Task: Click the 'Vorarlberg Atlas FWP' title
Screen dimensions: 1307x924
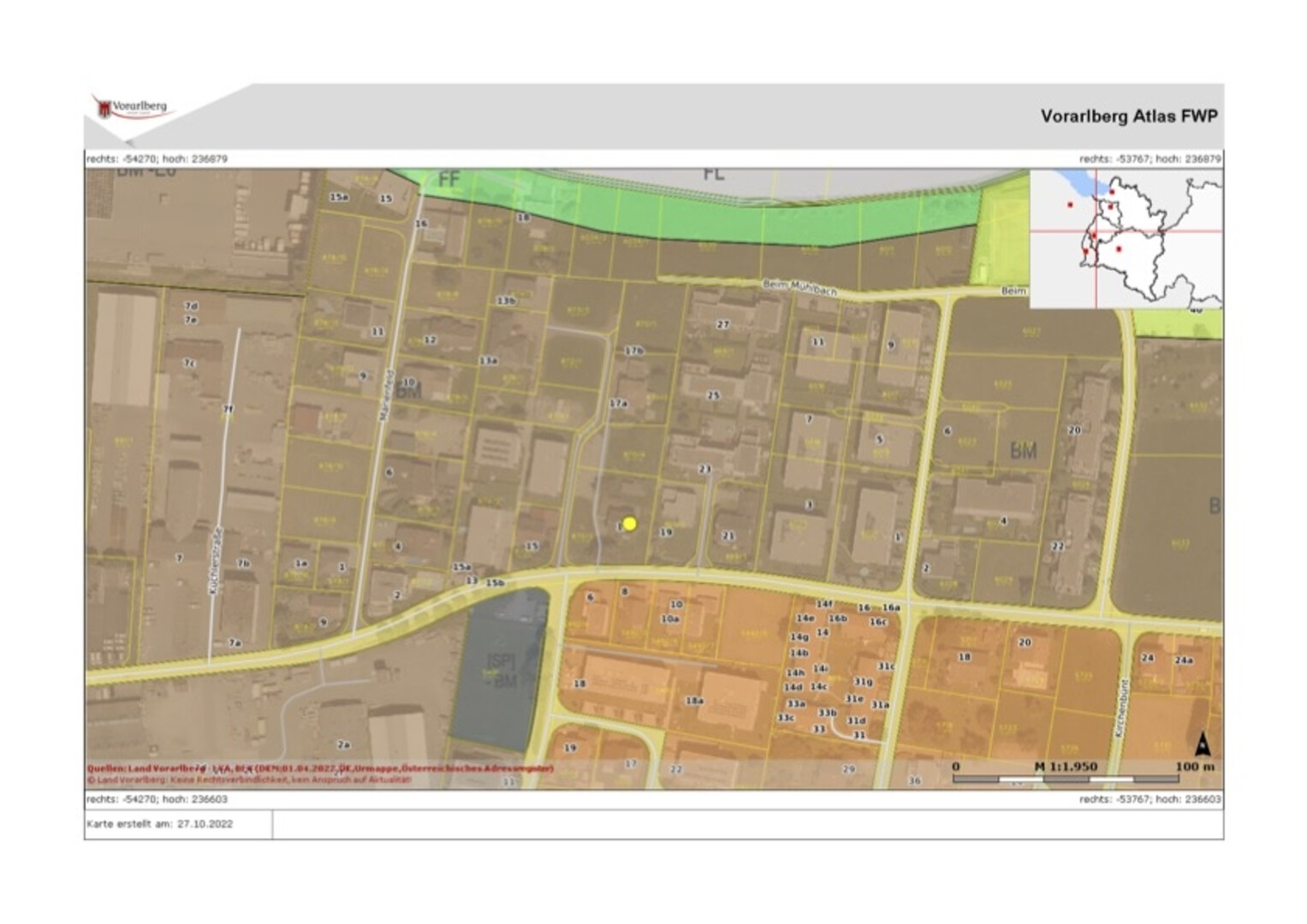Action: pos(1128,116)
